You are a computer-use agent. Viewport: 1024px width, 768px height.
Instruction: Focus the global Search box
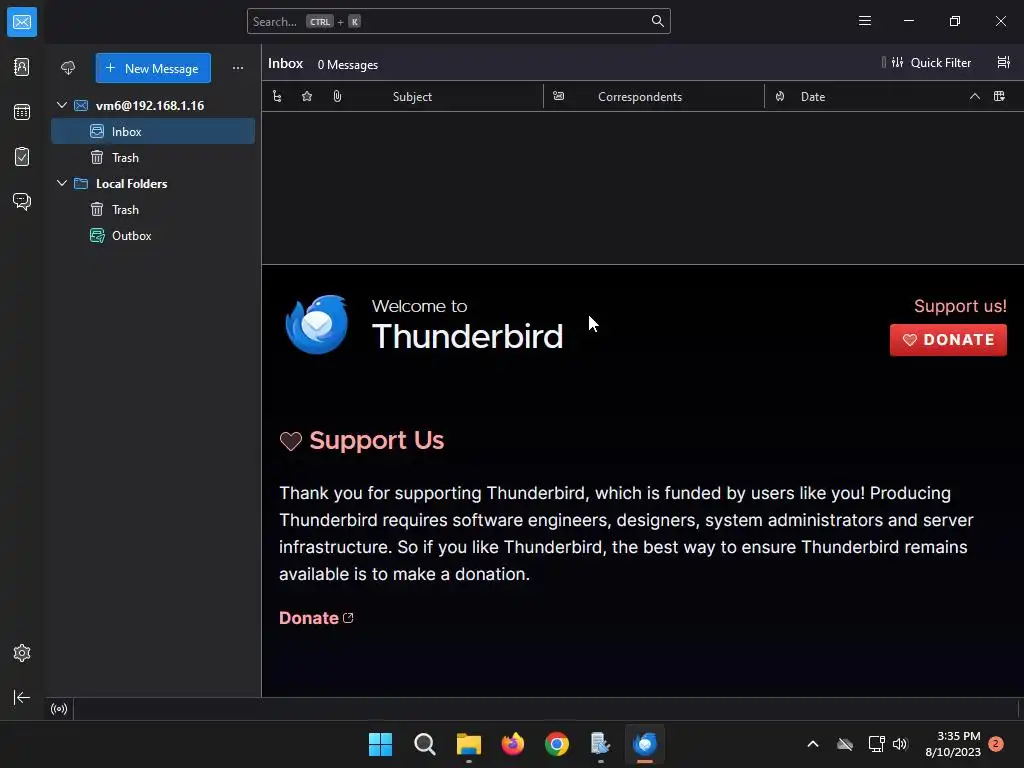click(458, 22)
